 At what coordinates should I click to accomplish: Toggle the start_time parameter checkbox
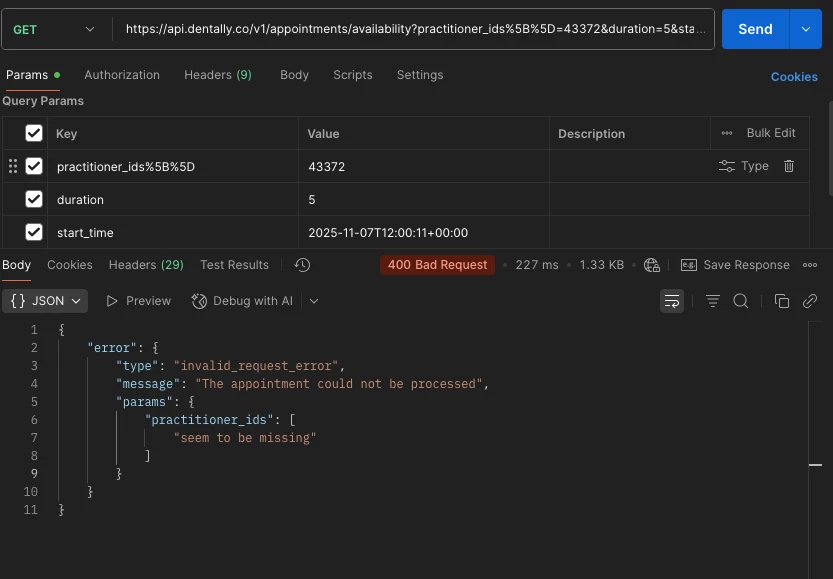[34, 232]
